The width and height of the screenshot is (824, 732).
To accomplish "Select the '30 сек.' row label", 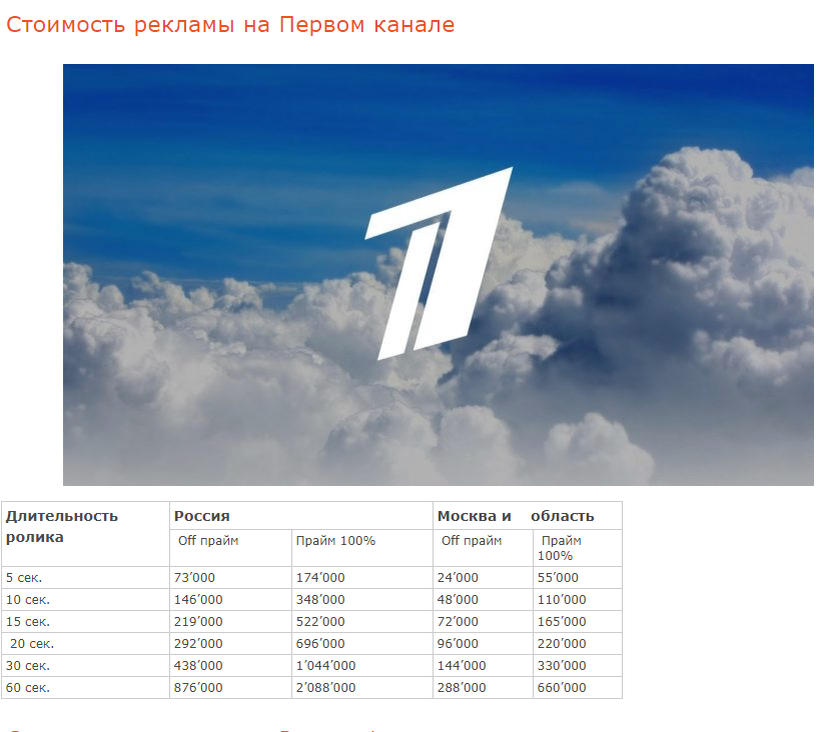I will click(28, 666).
